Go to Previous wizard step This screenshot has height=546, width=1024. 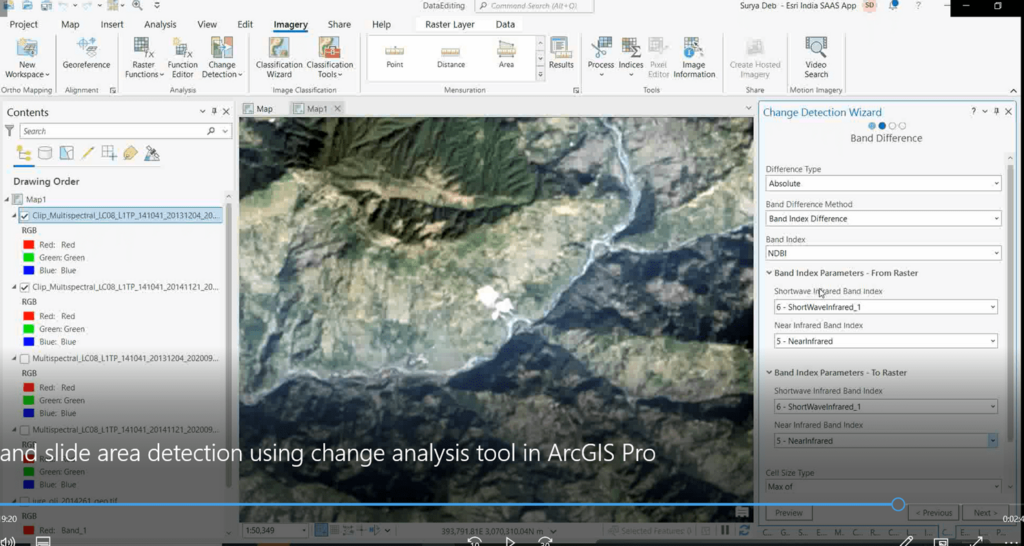pos(933,513)
